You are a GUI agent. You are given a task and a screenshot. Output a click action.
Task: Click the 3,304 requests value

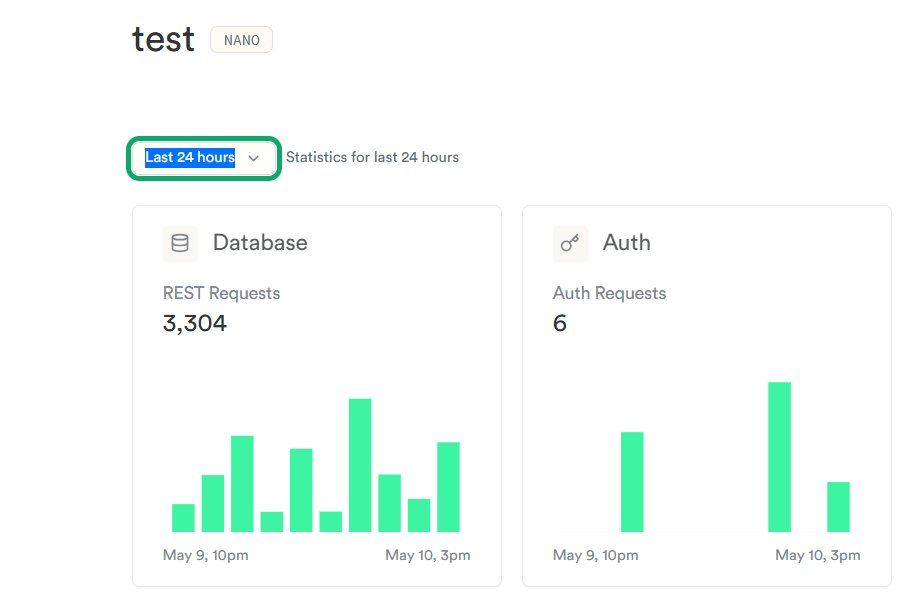[x=194, y=323]
